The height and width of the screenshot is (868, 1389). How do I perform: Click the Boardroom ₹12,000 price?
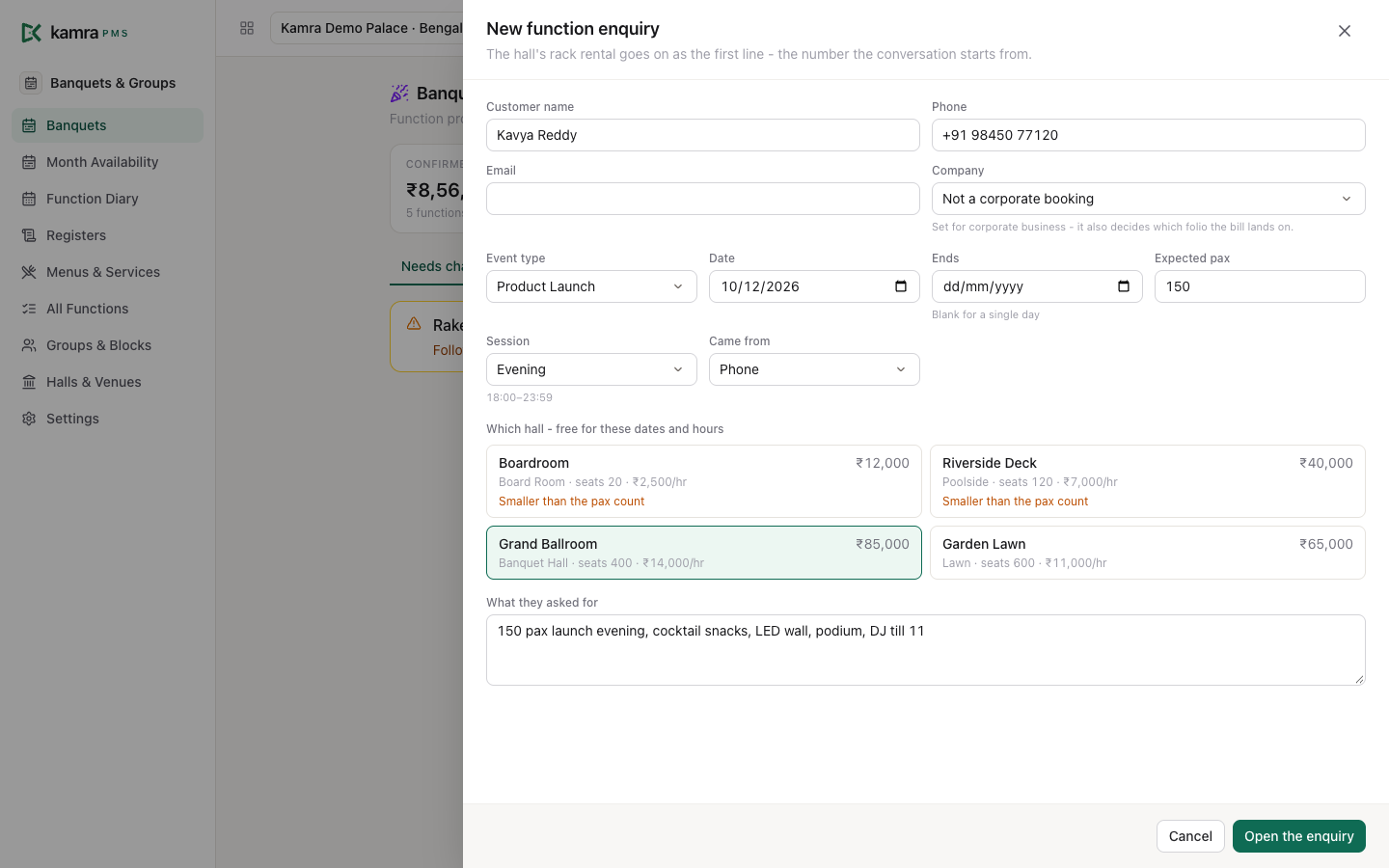pyautogui.click(x=883, y=463)
